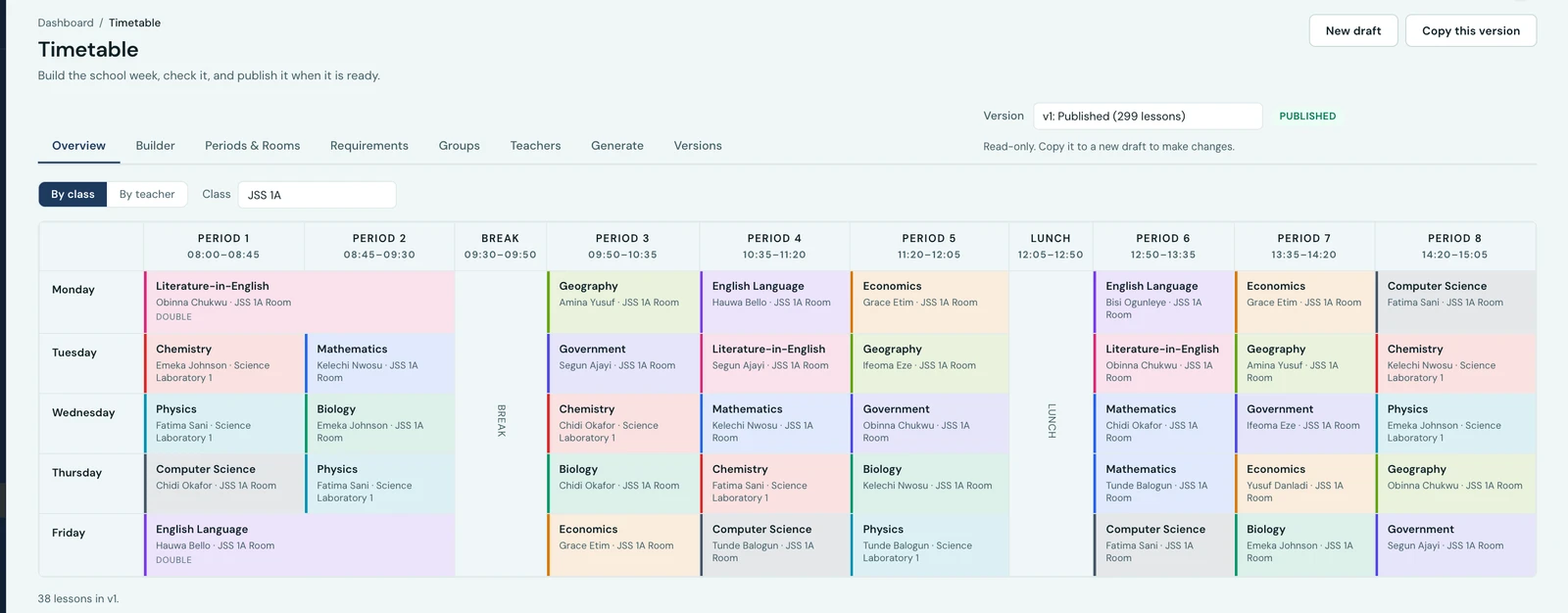The width and height of the screenshot is (1568, 613).
Task: Open Wednesday Period 6 Mathematics lesson
Action: [1164, 423]
